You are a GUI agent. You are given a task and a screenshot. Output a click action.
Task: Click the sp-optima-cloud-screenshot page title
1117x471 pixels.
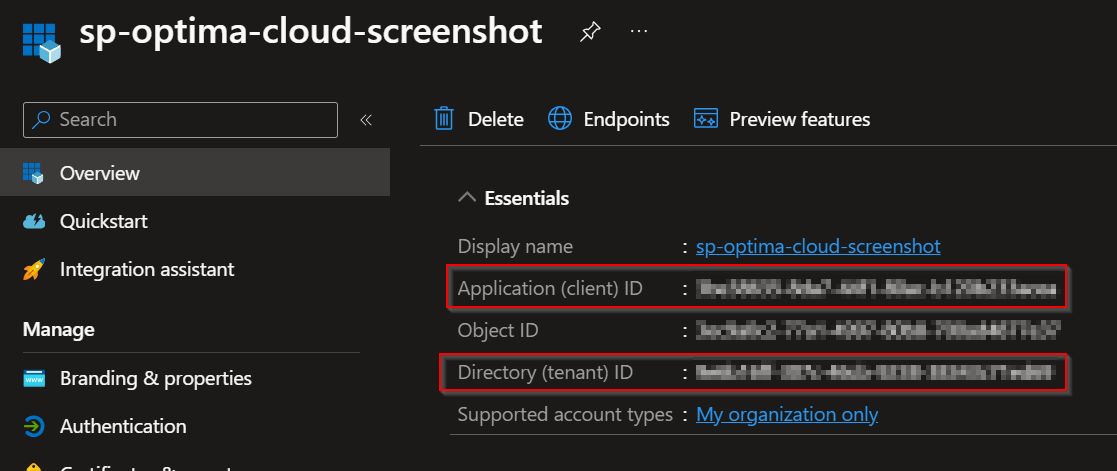coord(311,33)
